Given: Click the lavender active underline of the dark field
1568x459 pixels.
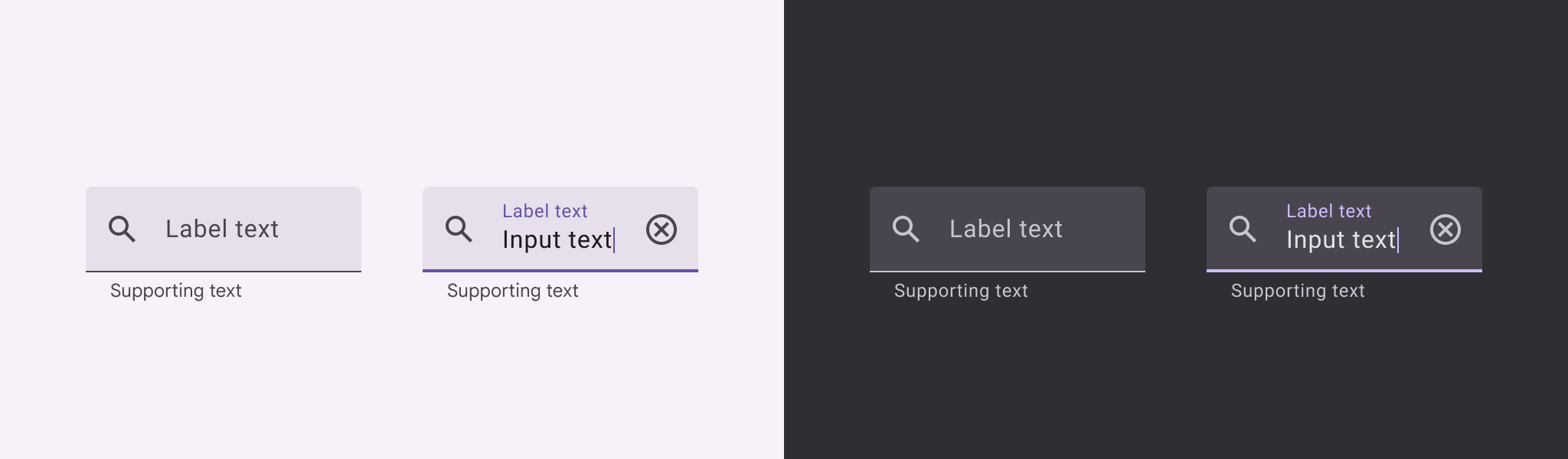Looking at the screenshot, I should pyautogui.click(x=1344, y=270).
